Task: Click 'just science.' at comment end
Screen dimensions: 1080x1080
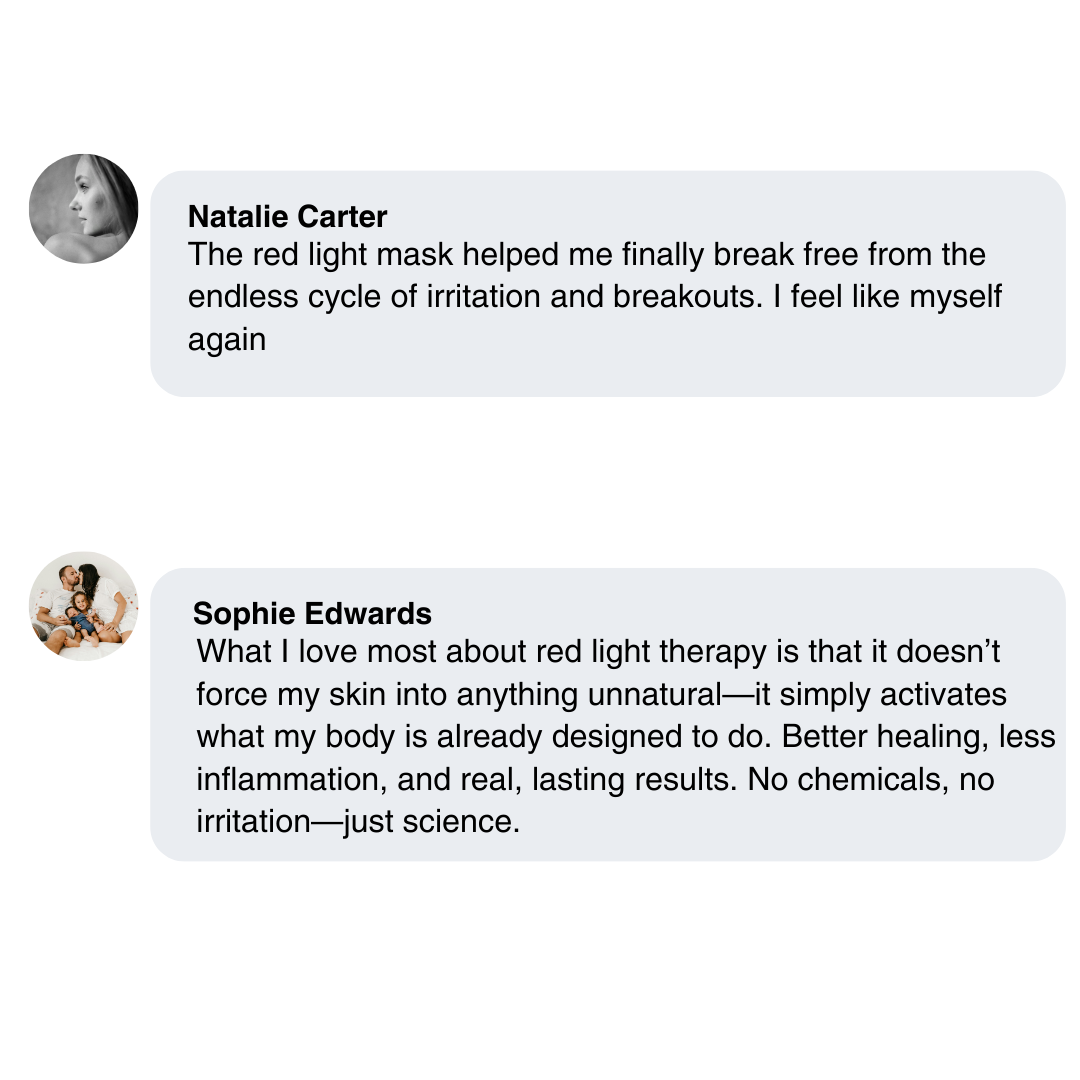Action: point(432,822)
